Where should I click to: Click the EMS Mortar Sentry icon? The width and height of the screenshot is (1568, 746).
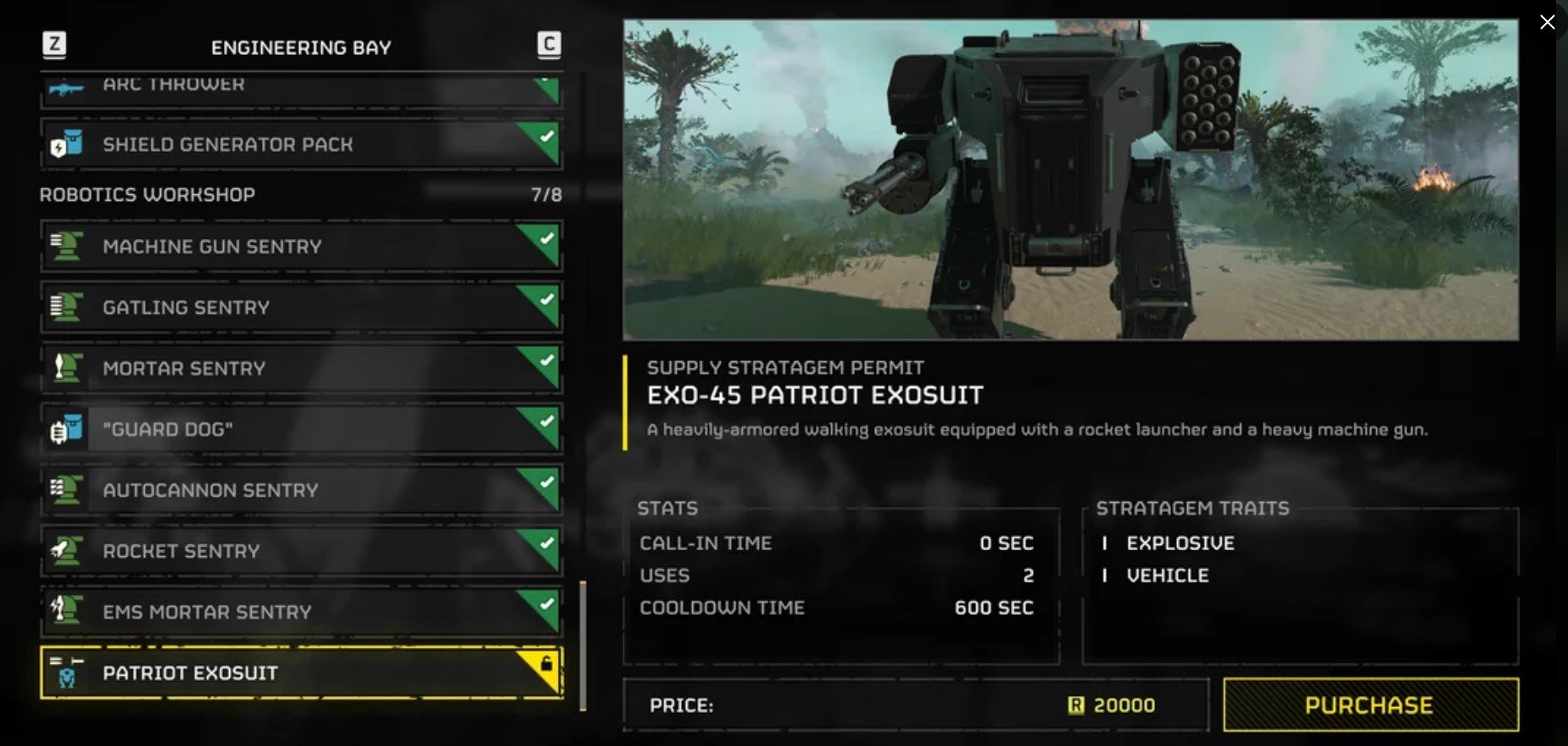(66, 612)
